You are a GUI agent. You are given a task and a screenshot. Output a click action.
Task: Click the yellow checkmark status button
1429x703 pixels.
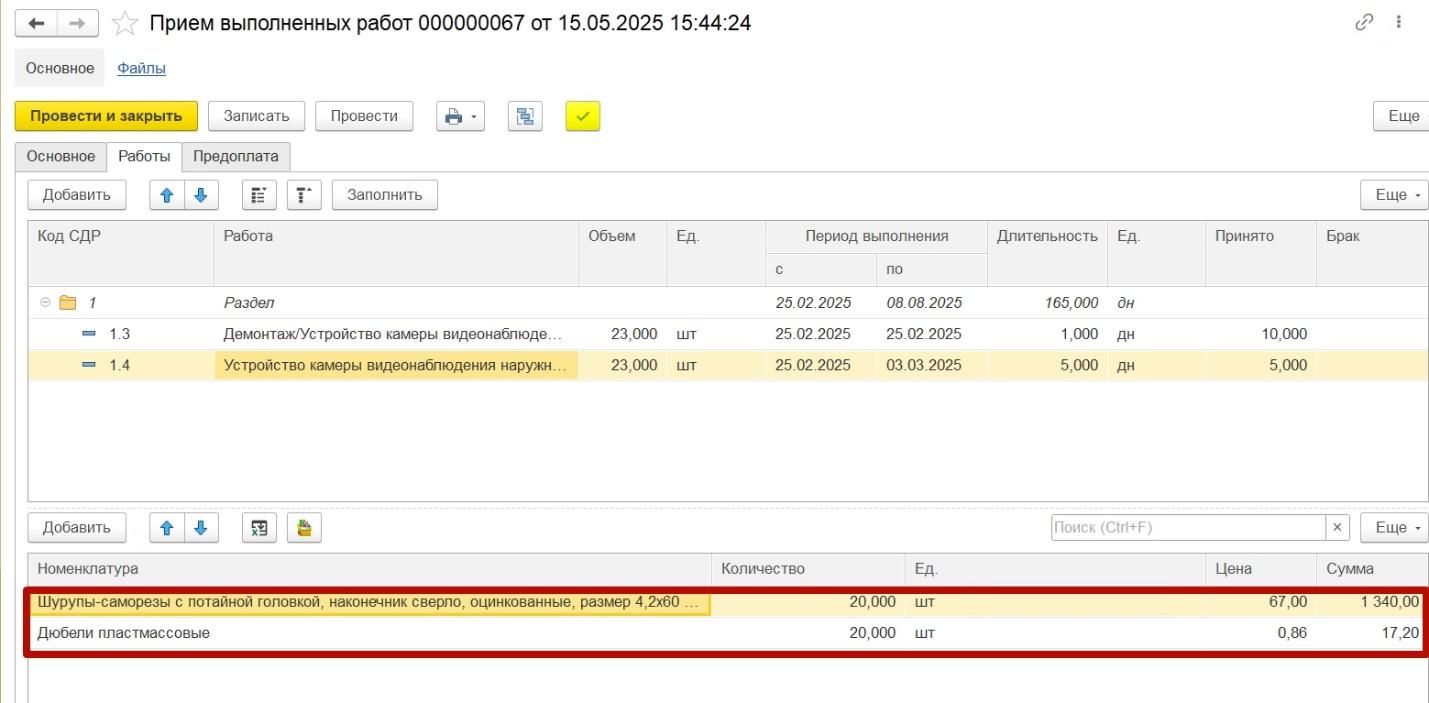tap(583, 116)
